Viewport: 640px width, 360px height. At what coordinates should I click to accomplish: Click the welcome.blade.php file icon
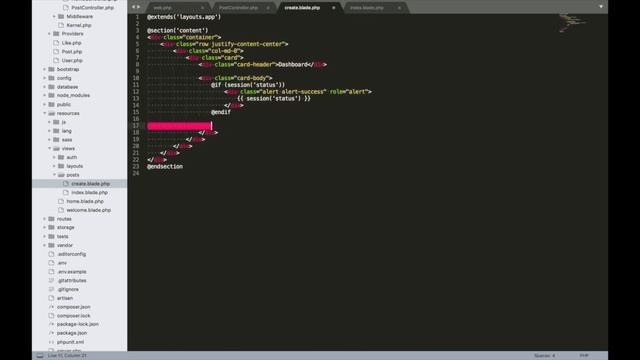(x=61, y=210)
